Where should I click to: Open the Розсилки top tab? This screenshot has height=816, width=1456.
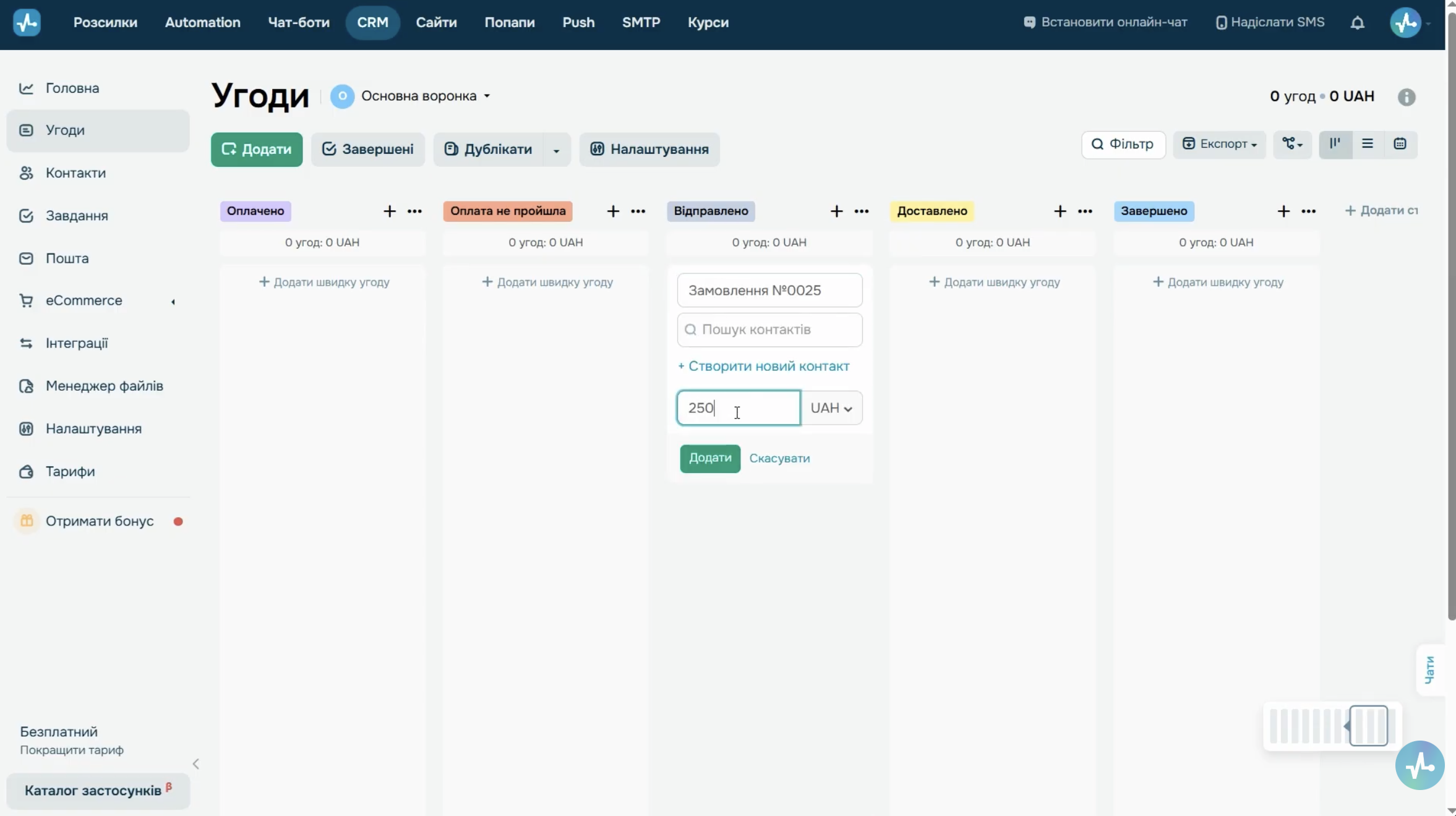click(105, 23)
